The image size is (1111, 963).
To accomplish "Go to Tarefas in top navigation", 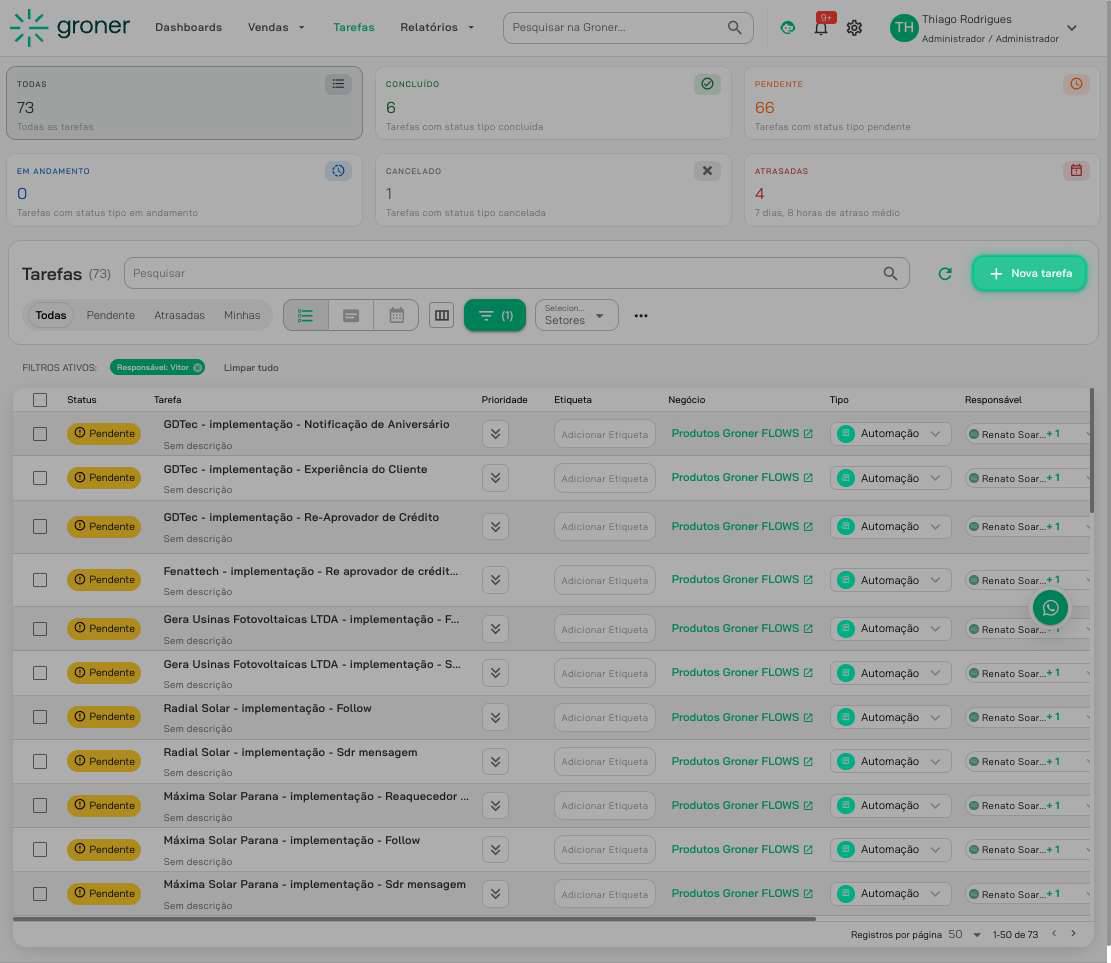I will tap(354, 27).
